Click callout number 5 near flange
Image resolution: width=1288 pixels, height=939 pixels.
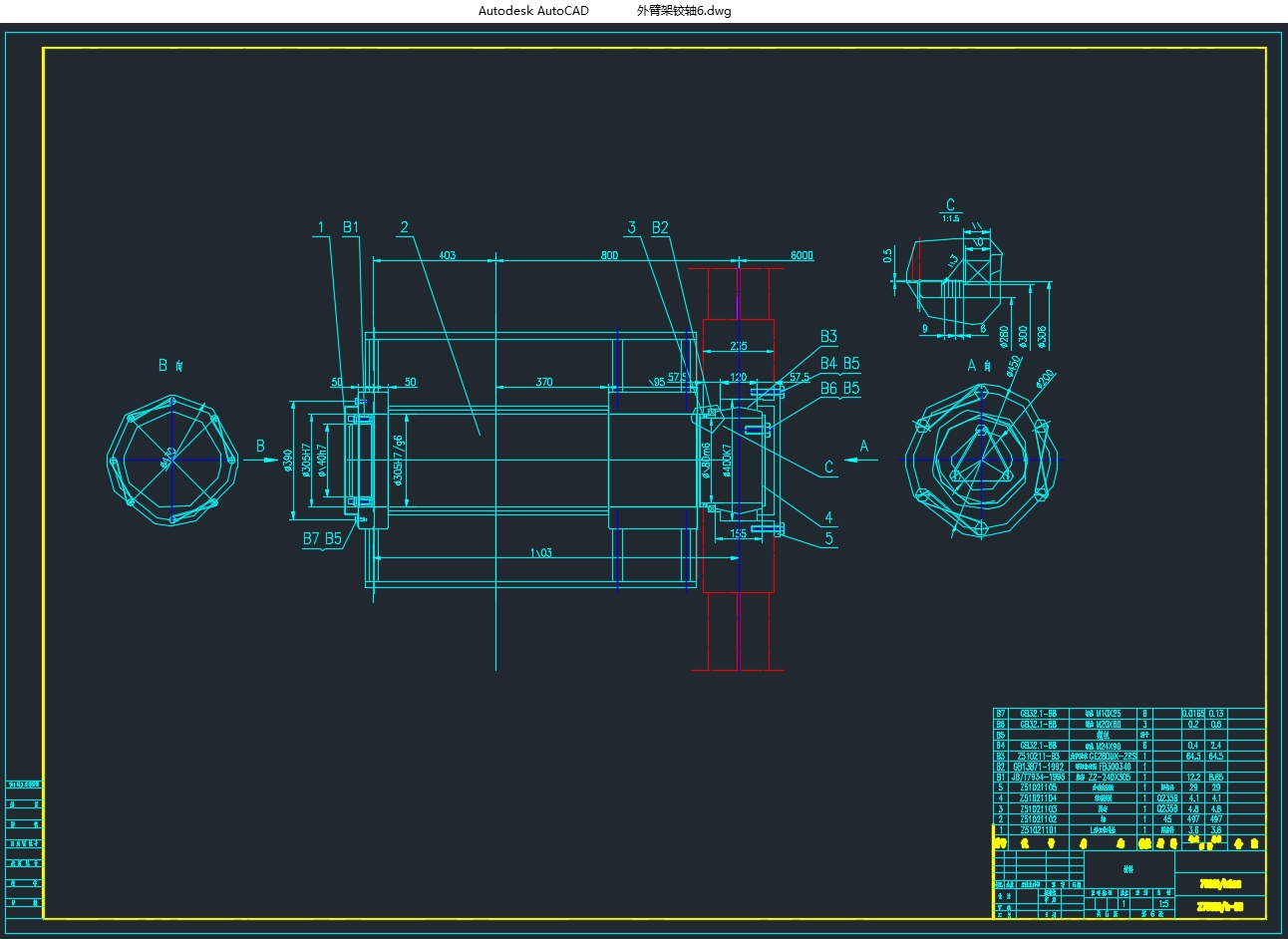(x=828, y=538)
